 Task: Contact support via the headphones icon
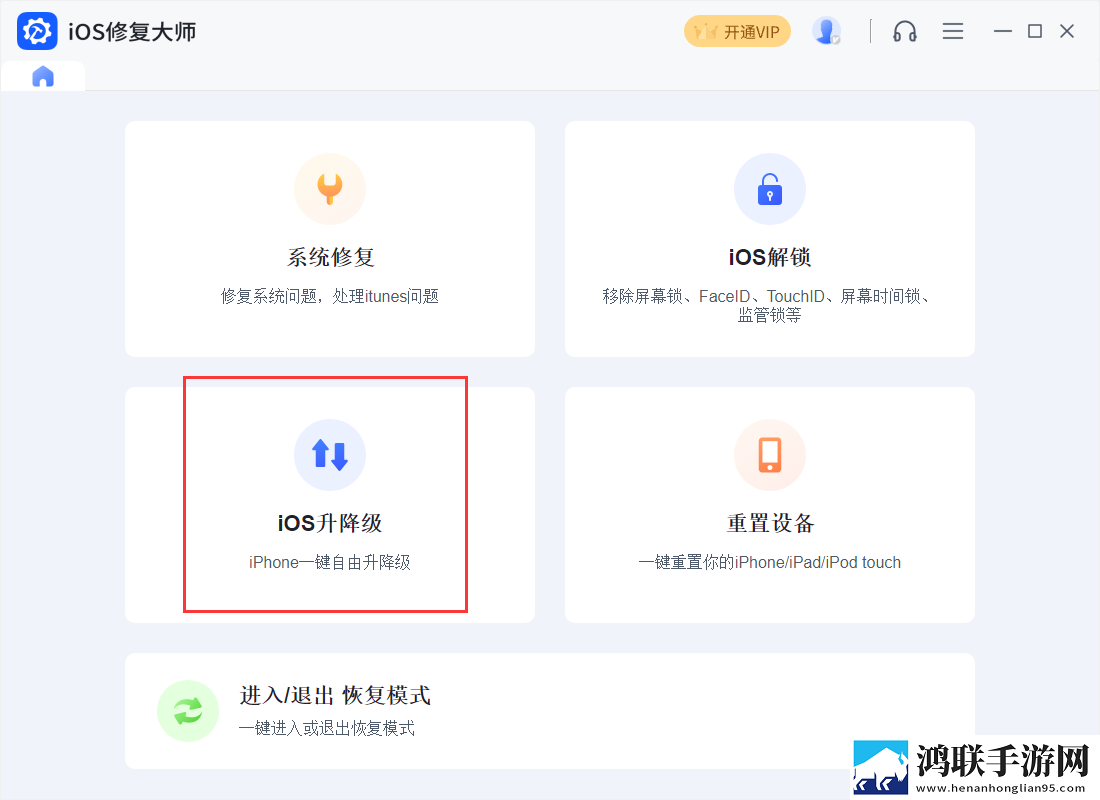coord(904,31)
